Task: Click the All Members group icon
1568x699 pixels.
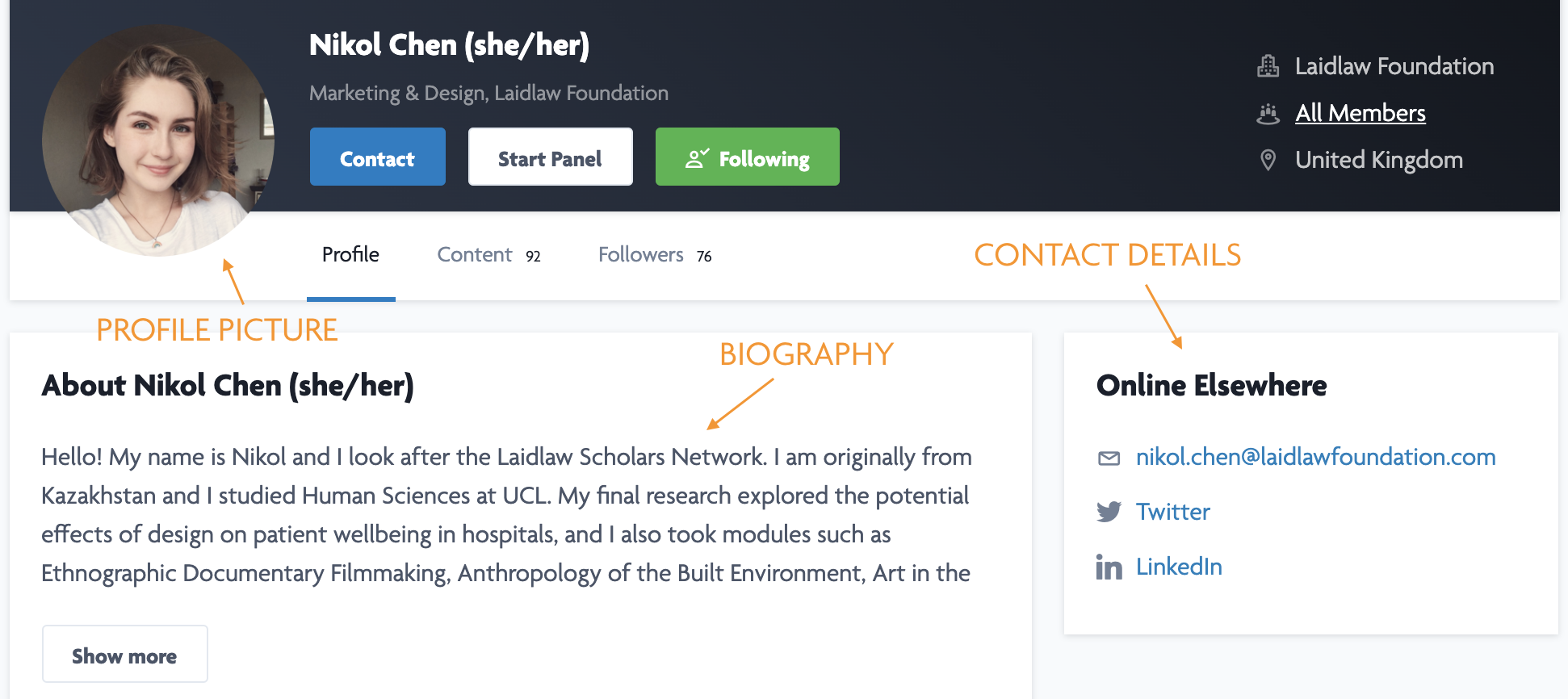Action: click(1268, 114)
